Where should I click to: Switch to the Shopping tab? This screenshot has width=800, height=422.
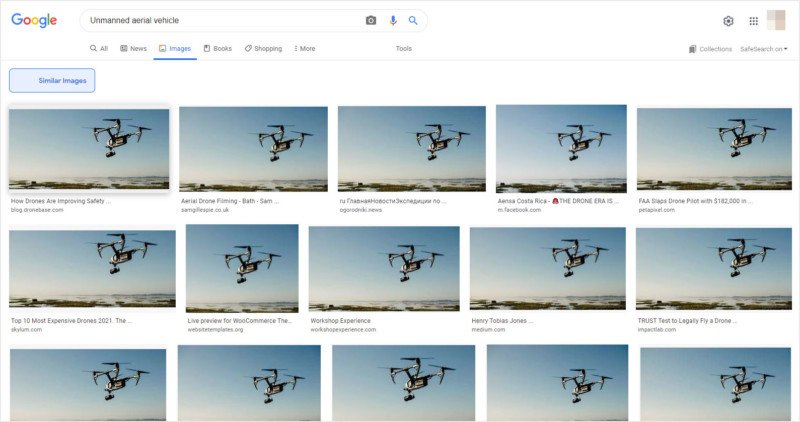tap(263, 48)
